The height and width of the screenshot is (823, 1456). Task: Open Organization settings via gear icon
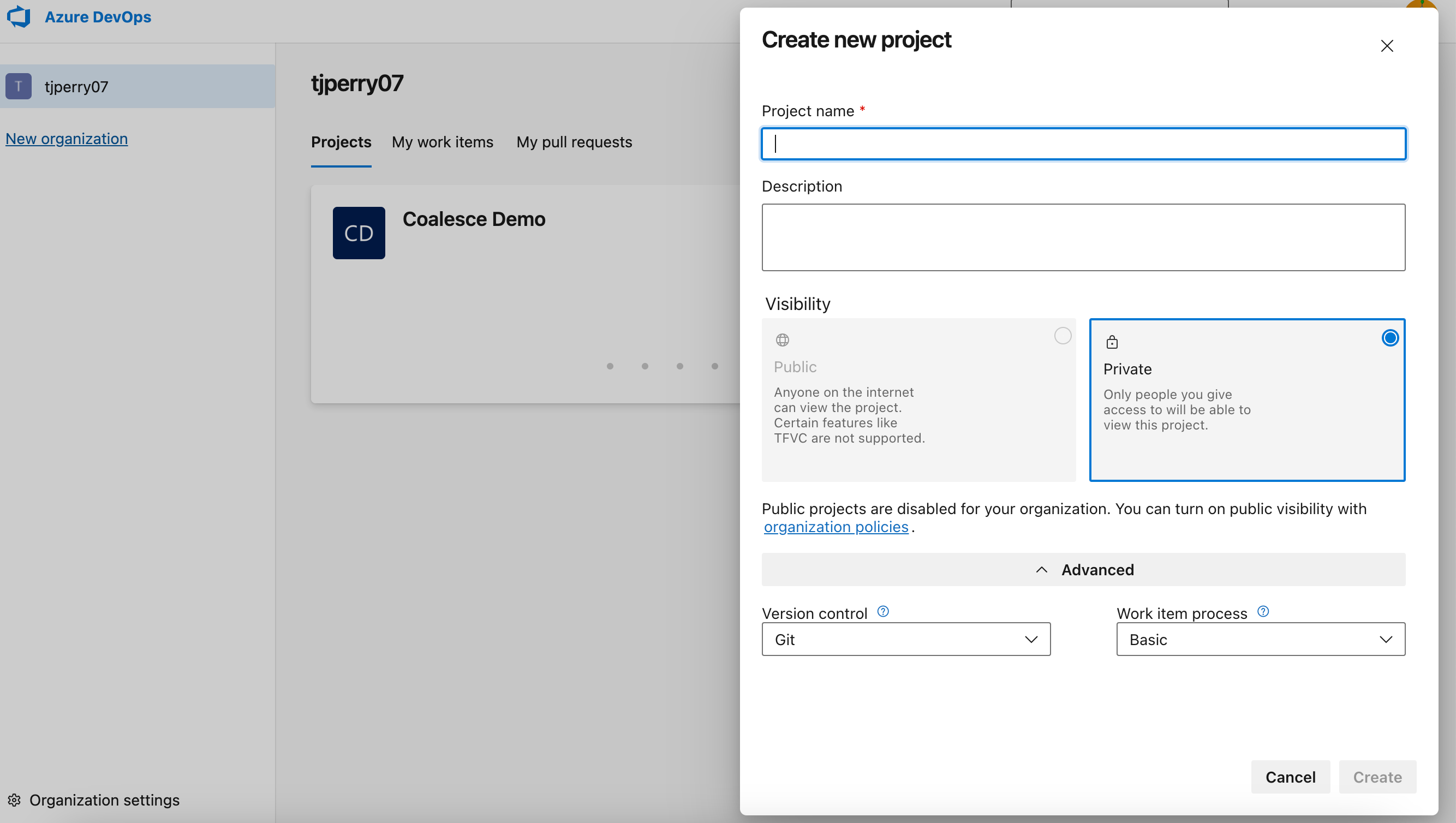(x=14, y=800)
